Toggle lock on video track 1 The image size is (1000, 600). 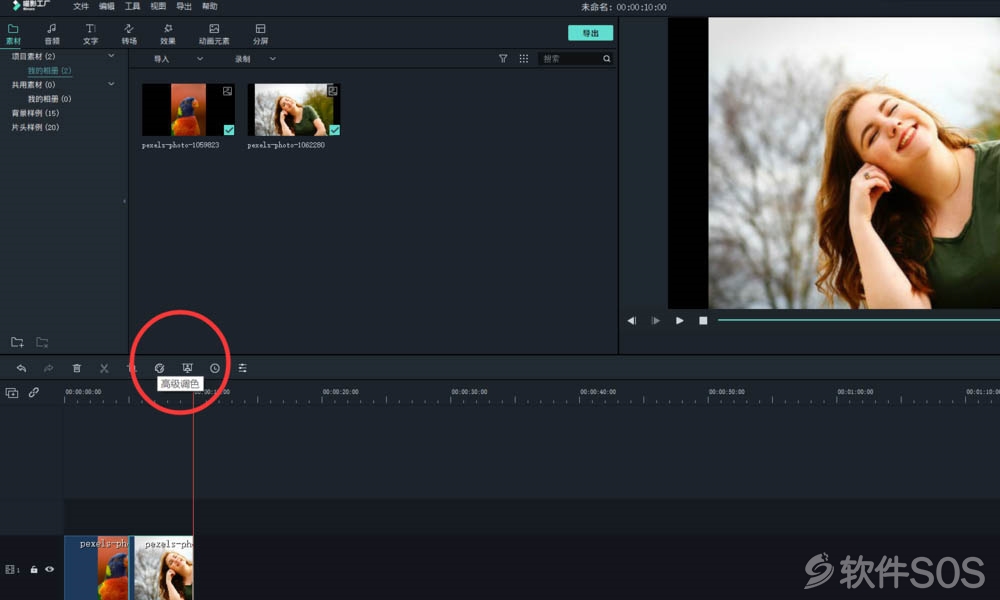[x=34, y=569]
